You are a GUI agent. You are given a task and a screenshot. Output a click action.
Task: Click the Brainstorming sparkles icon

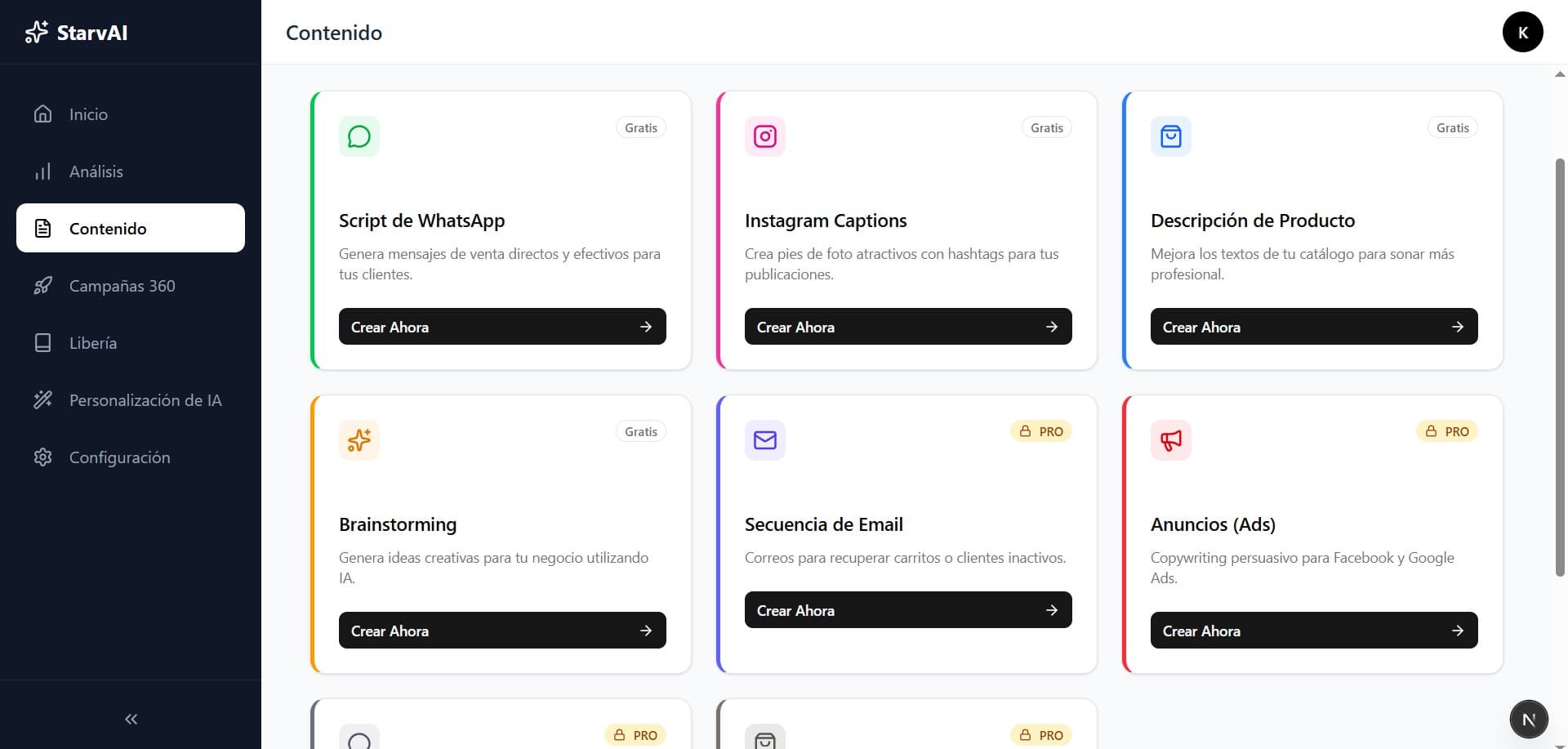(x=359, y=440)
